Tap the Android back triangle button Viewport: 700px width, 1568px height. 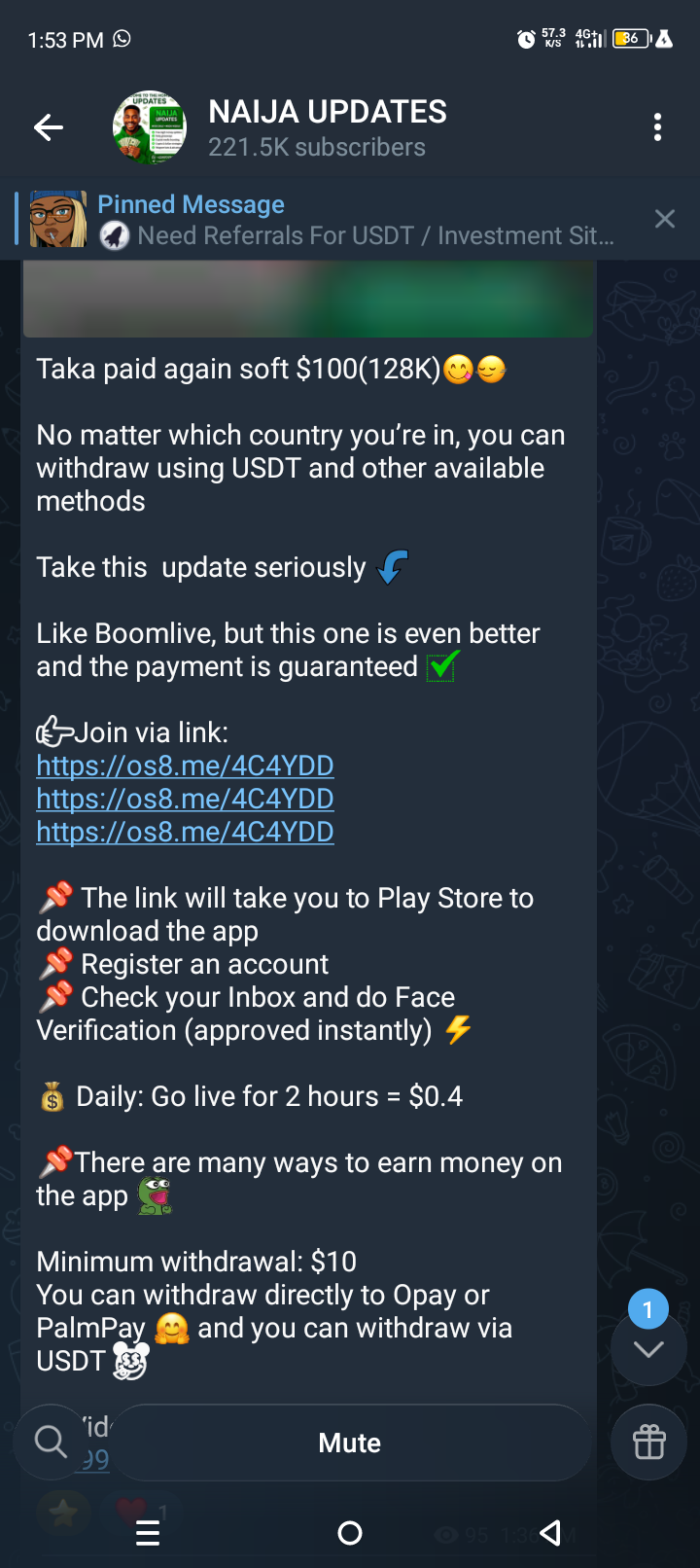(x=551, y=1533)
